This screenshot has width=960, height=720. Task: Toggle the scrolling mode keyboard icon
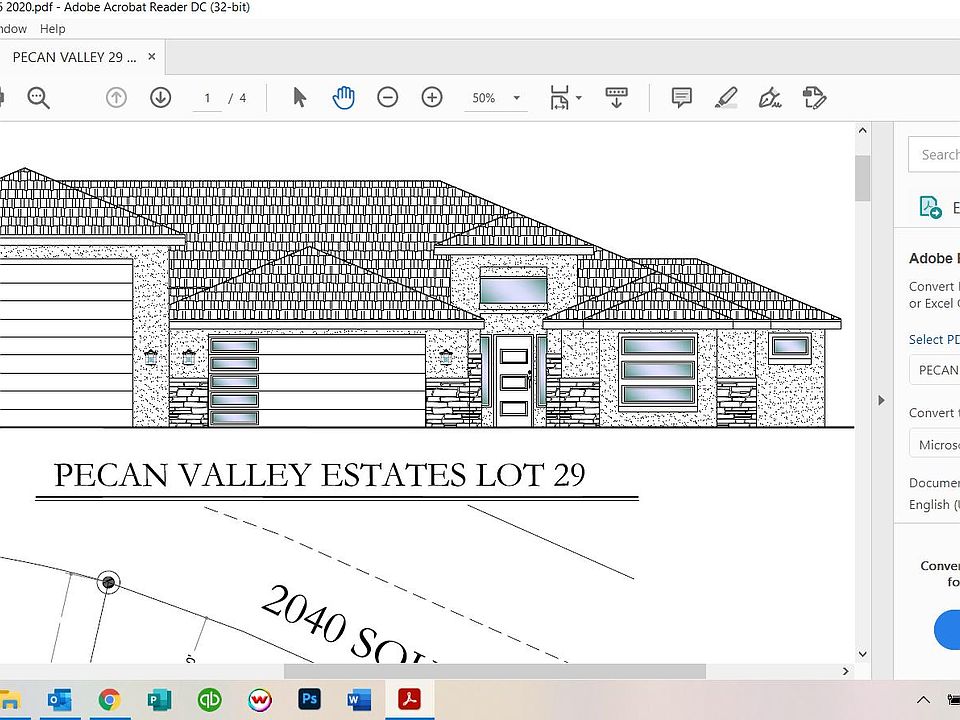coord(616,98)
